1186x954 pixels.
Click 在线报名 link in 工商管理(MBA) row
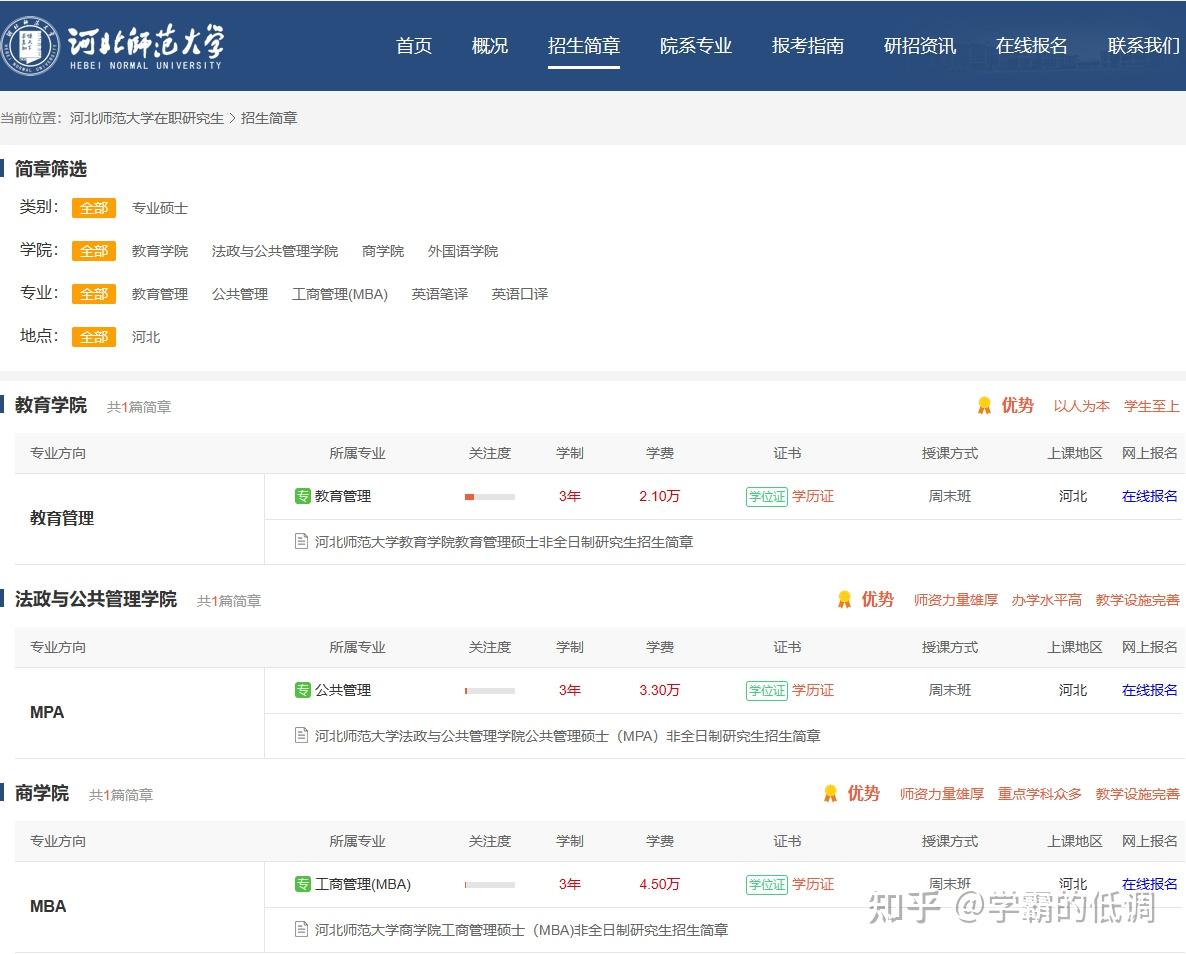[x=1150, y=884]
